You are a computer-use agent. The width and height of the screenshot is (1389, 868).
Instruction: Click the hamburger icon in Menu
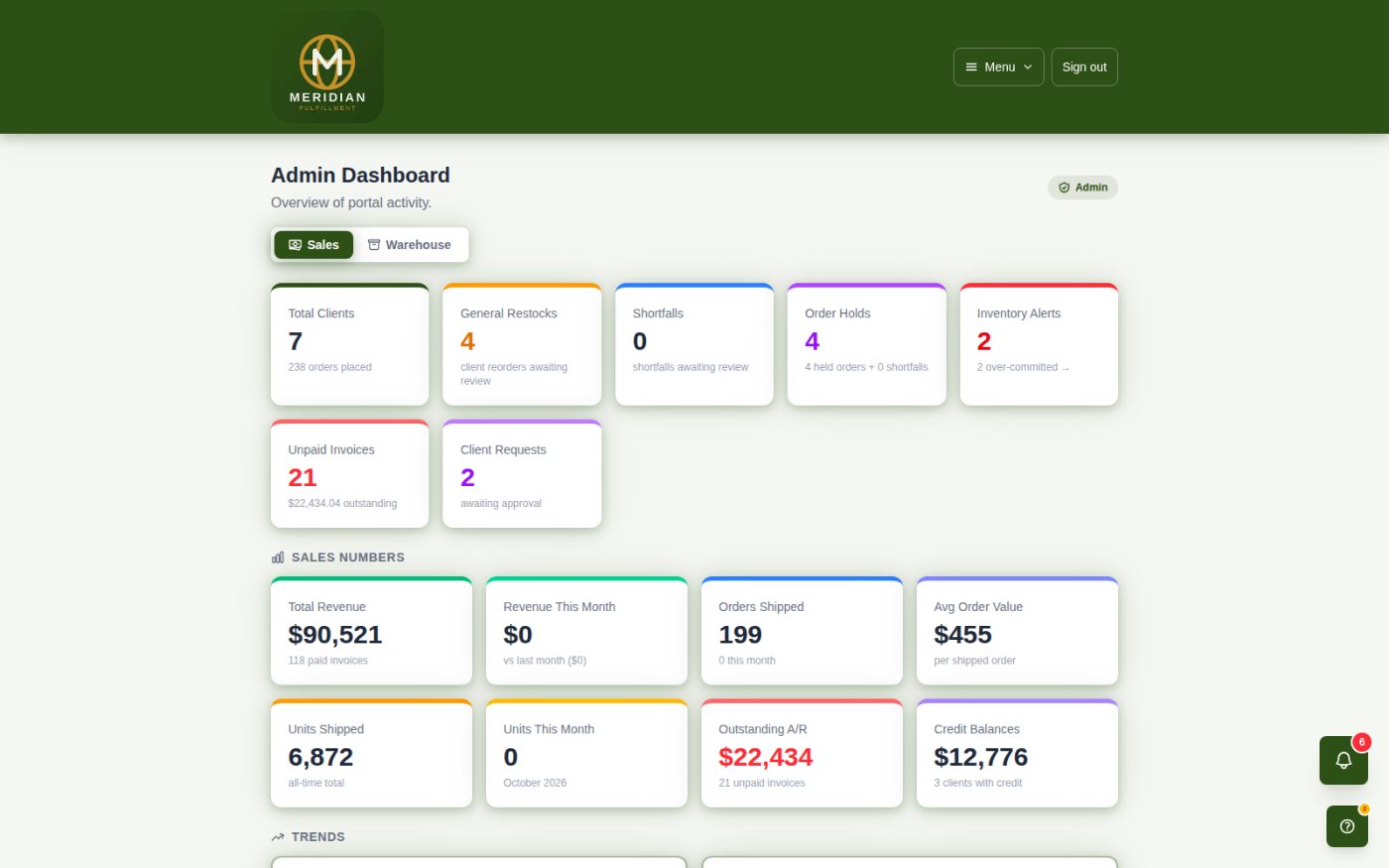click(x=971, y=67)
